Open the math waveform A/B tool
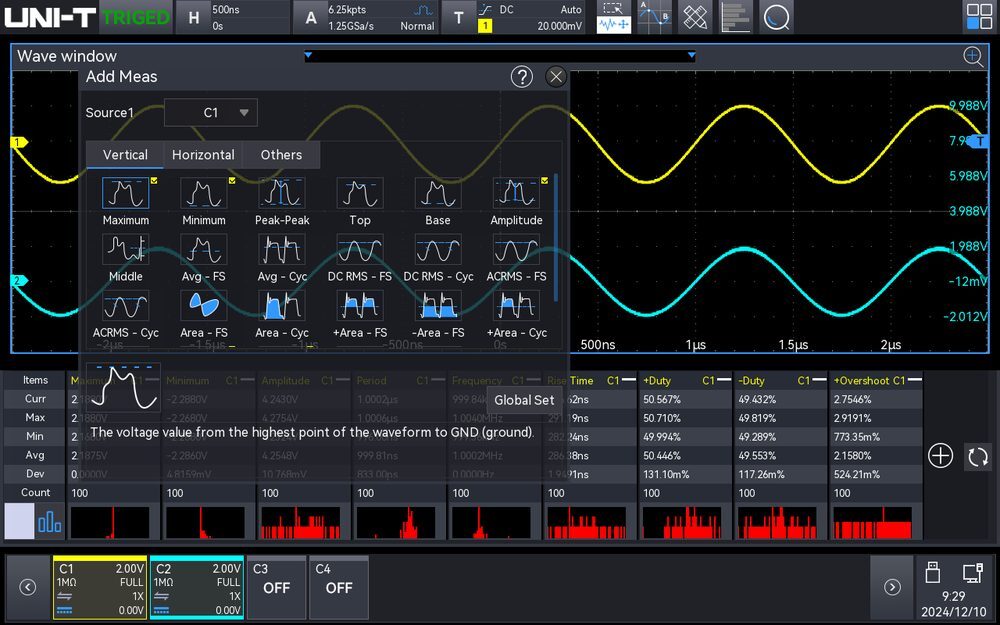The image size is (1000, 625). 654,17
